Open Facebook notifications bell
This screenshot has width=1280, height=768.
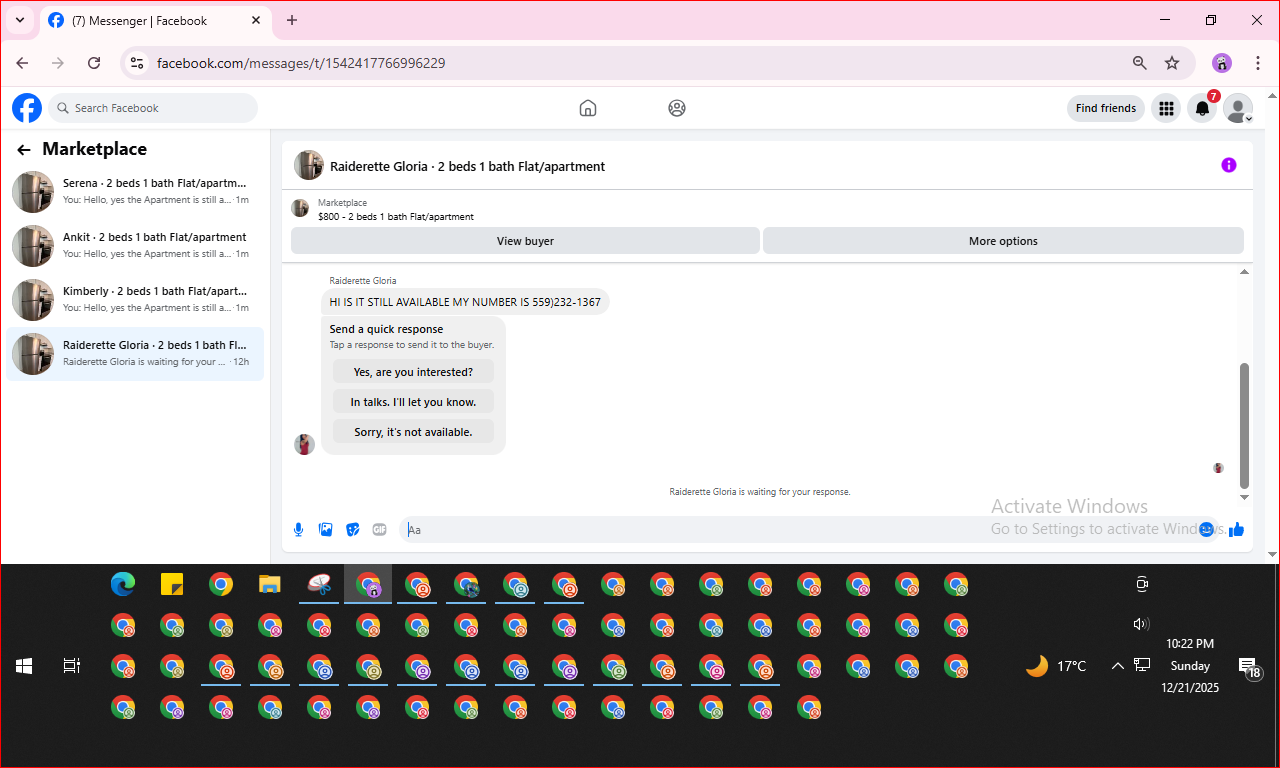tap(1202, 108)
